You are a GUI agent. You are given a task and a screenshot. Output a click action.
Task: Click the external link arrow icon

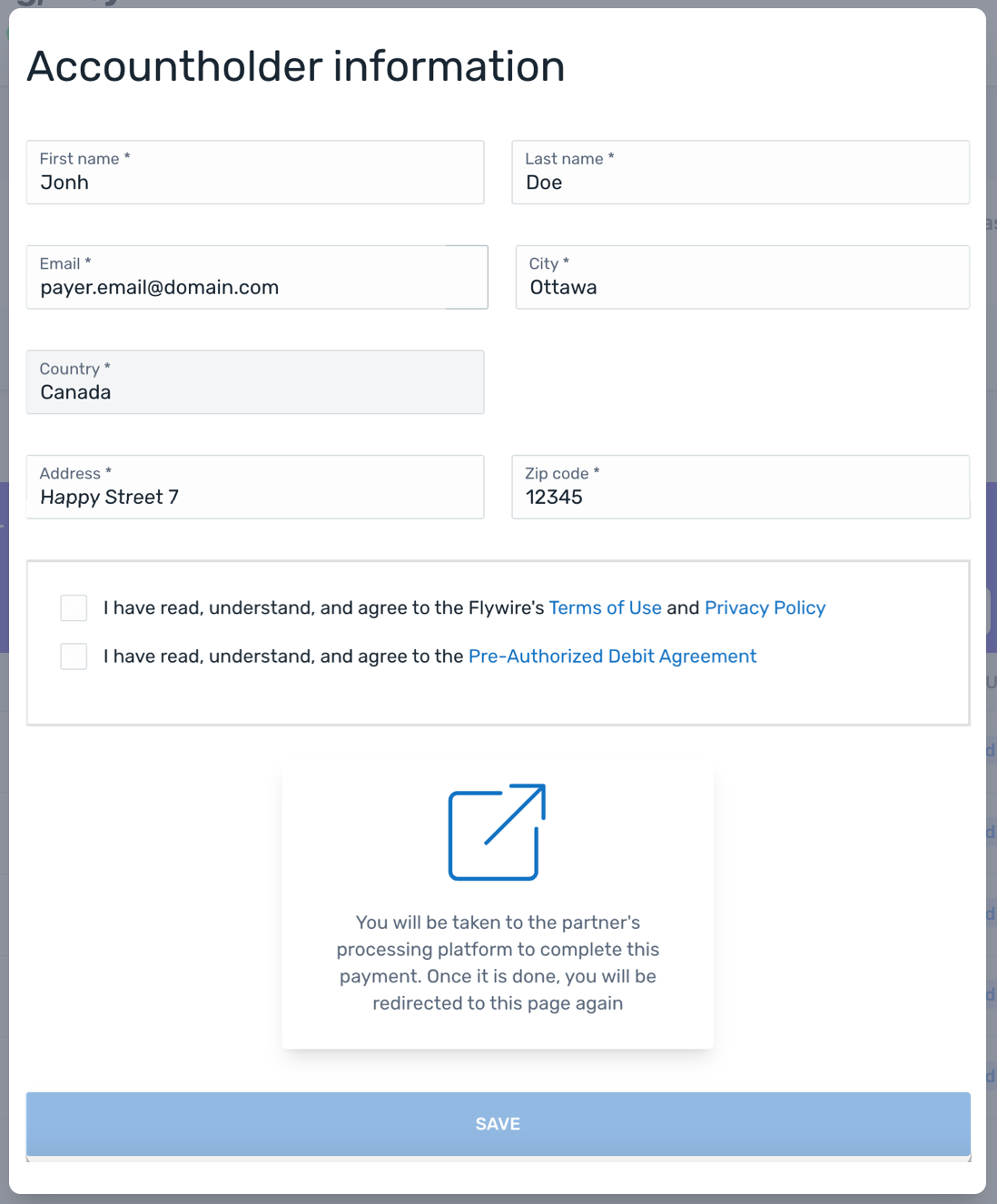tap(497, 832)
